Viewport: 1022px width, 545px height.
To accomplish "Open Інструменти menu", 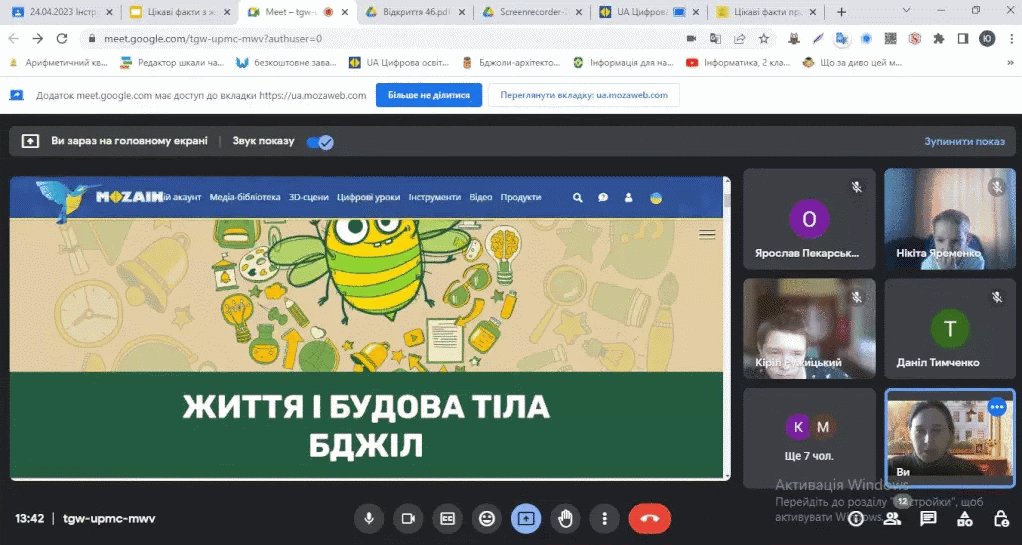I will click(435, 197).
